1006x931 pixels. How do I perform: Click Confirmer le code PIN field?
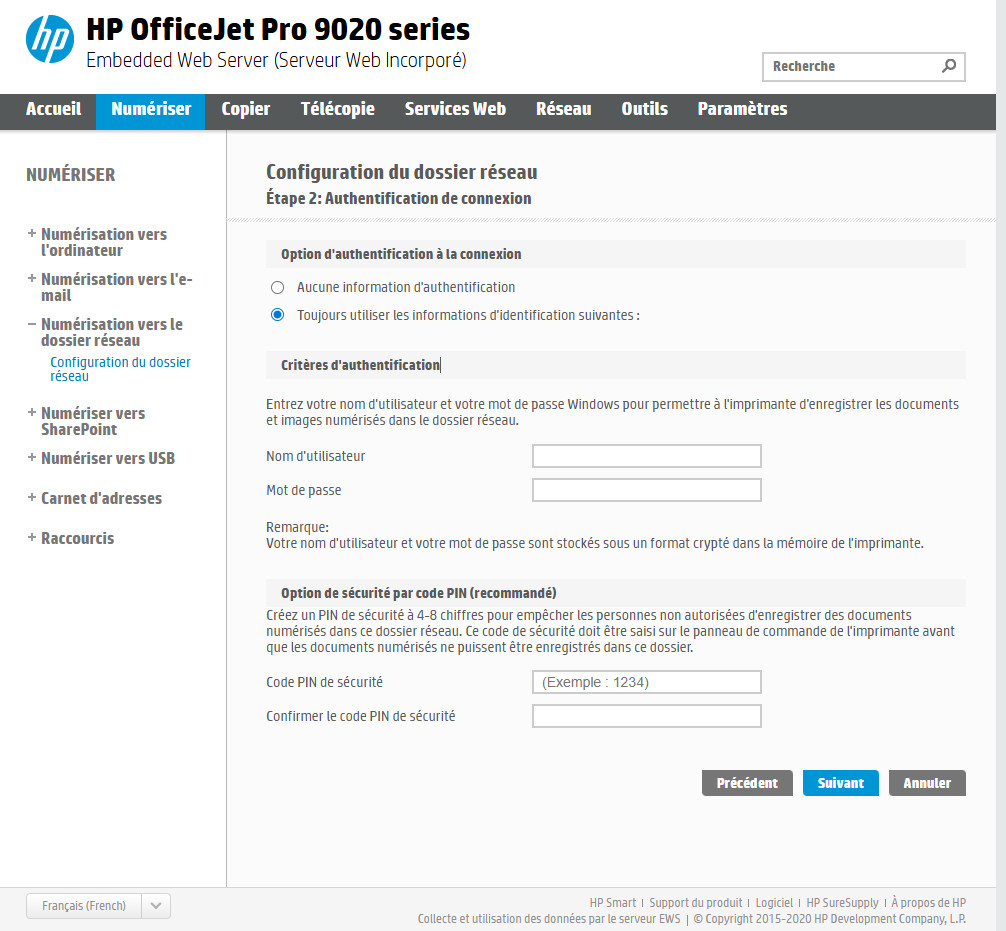(x=647, y=716)
